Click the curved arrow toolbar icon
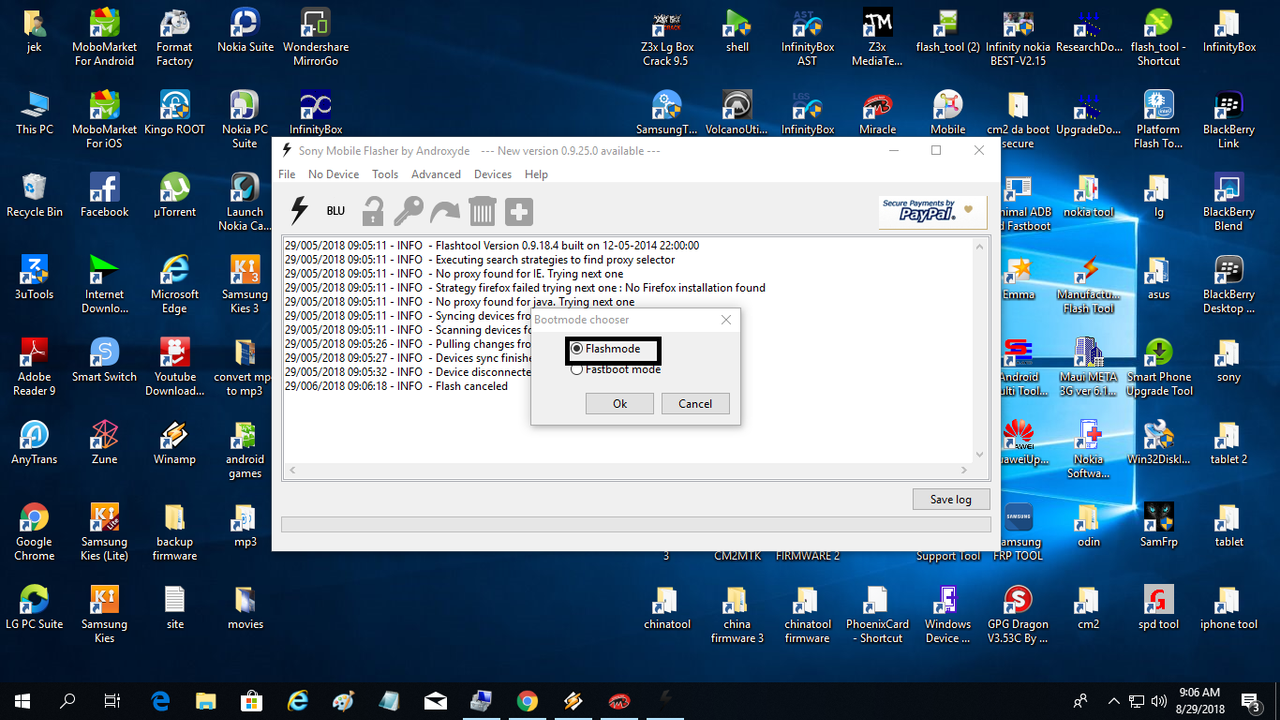Screen dimensions: 1280x720 pyautogui.click(x=445, y=211)
